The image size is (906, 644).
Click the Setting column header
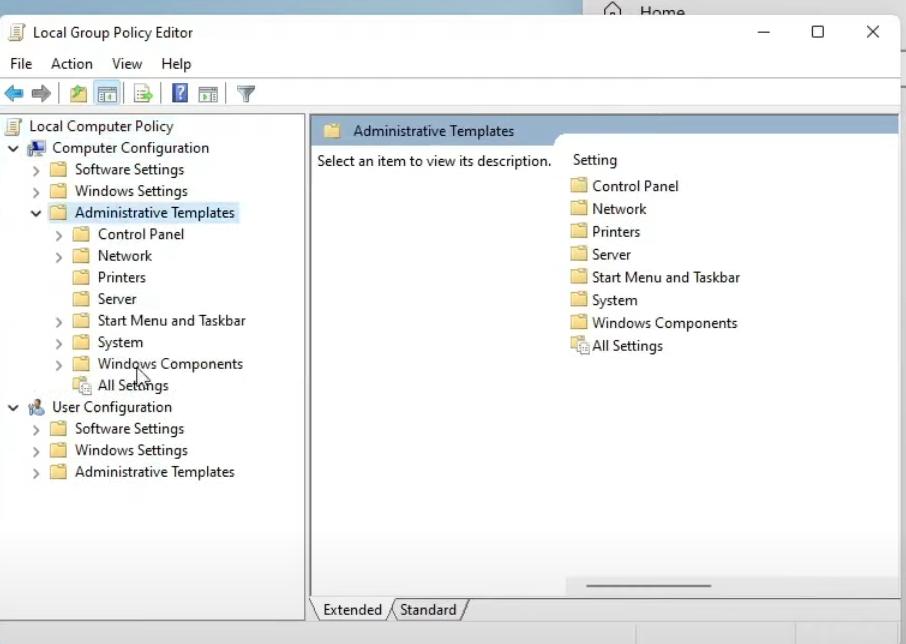tap(595, 160)
